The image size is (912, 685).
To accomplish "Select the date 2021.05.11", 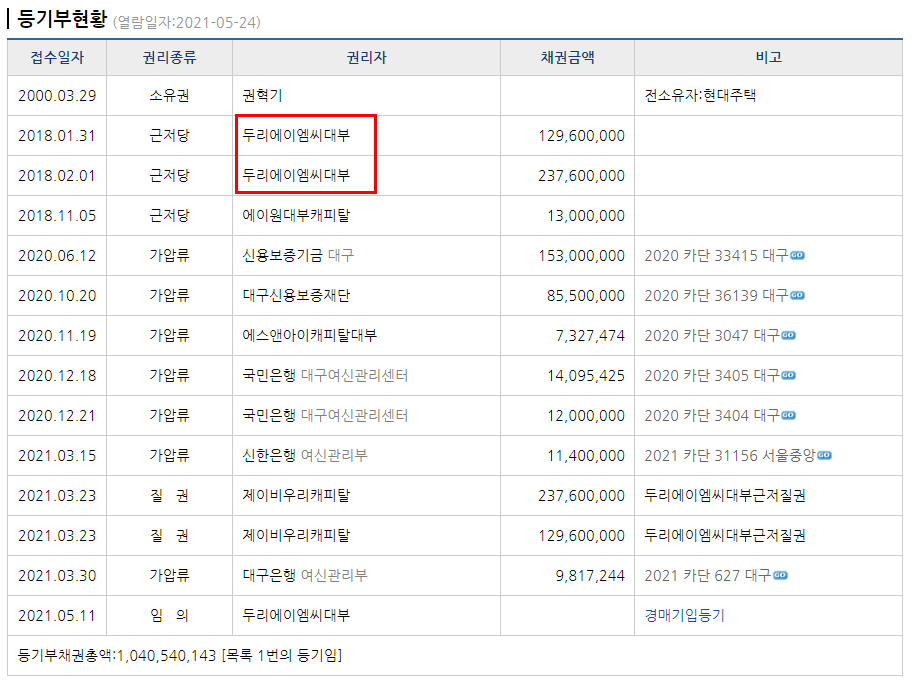I will [57, 615].
